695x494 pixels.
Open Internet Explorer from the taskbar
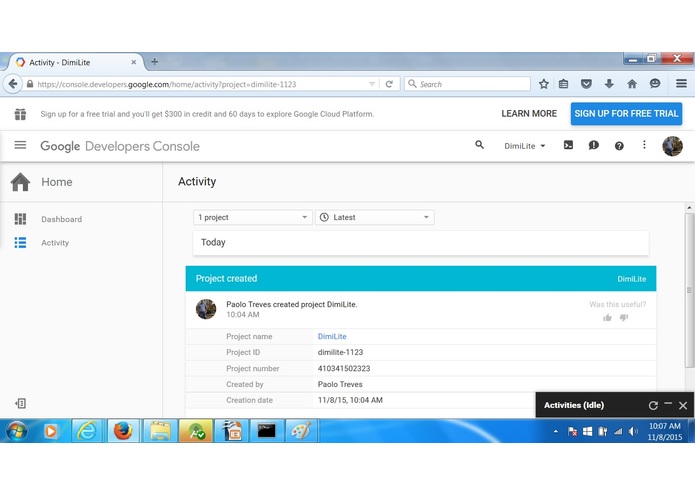click(87, 431)
